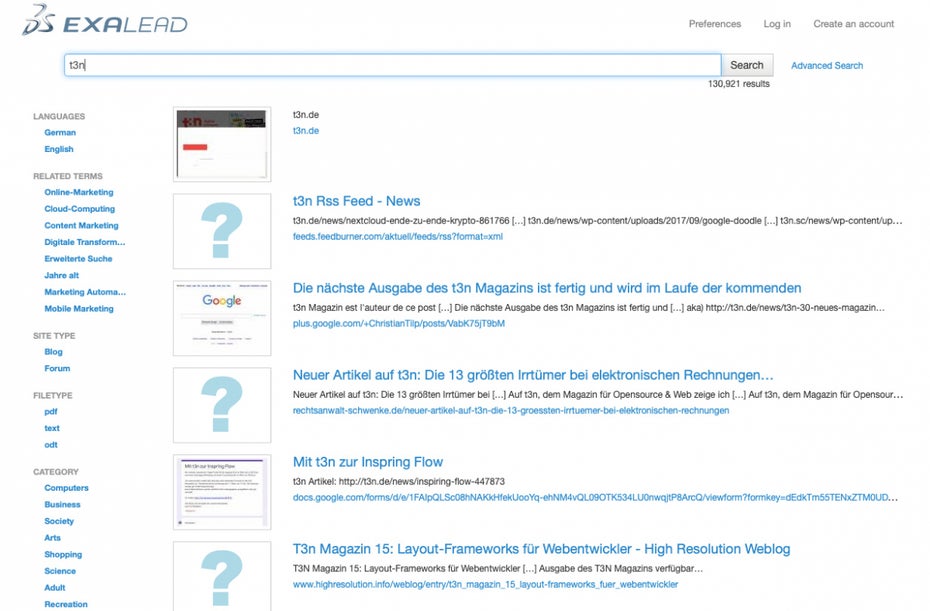Click Create an account
Viewport: 930px width, 611px height.
click(x=853, y=24)
